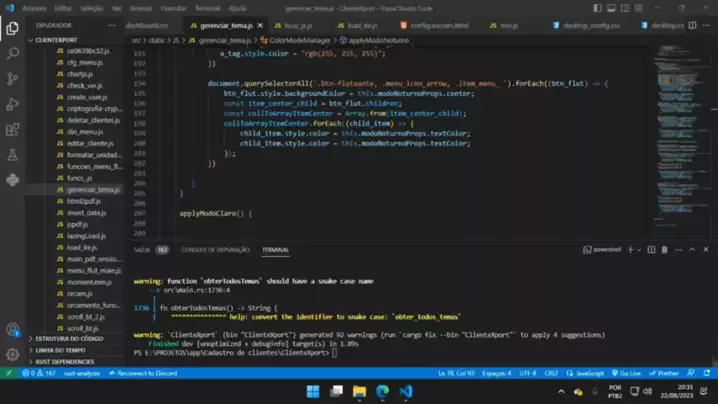Toggle primary side bar layout icon
Image resolution: width=718 pixels, height=404 pixels.
pos(598,8)
